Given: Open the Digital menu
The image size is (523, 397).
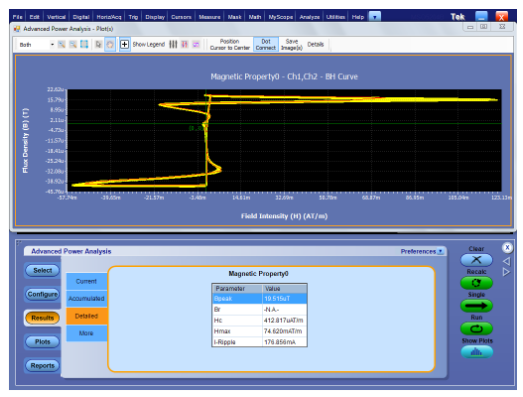Looking at the screenshot, I should coord(81,17).
